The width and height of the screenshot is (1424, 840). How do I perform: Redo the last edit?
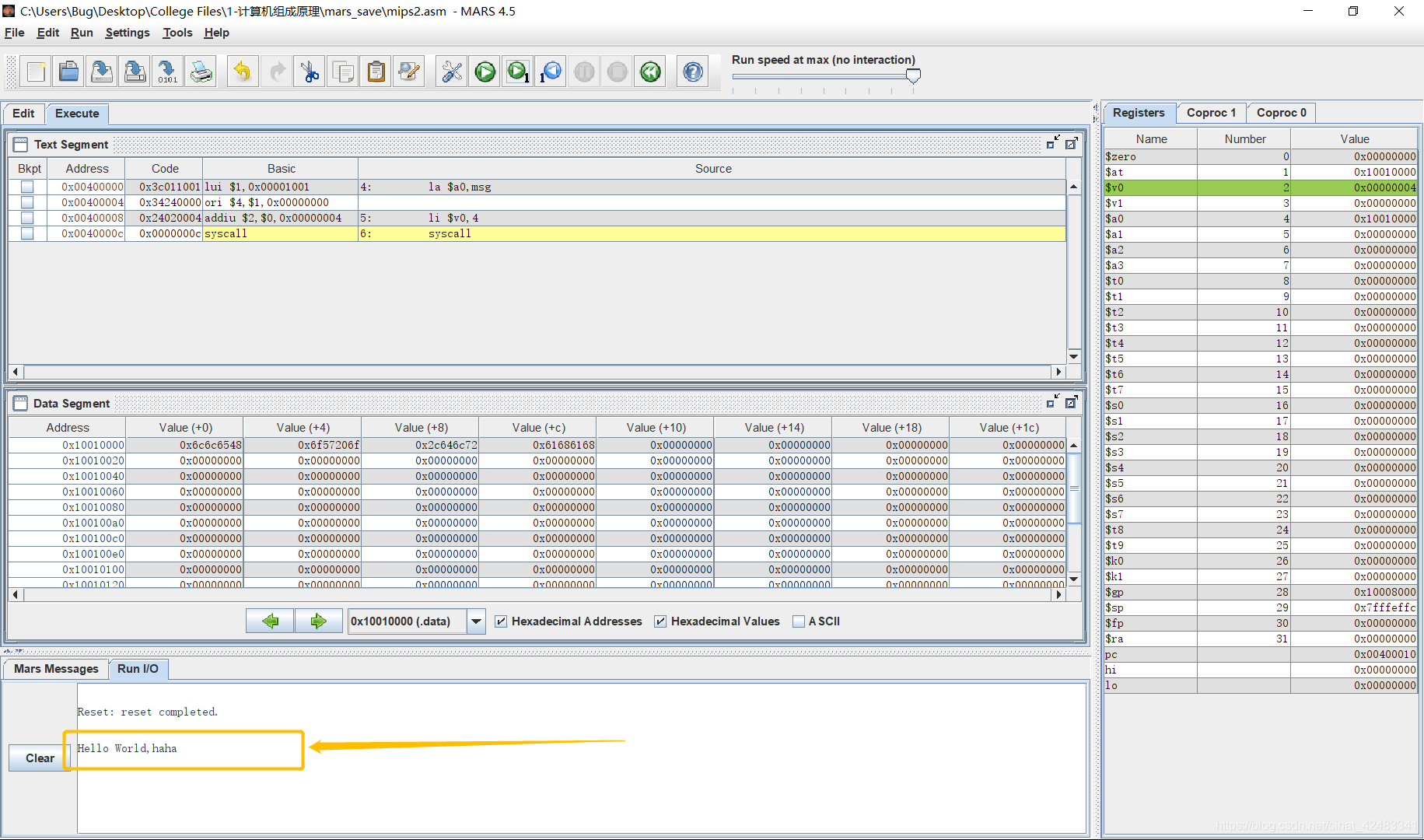(277, 72)
